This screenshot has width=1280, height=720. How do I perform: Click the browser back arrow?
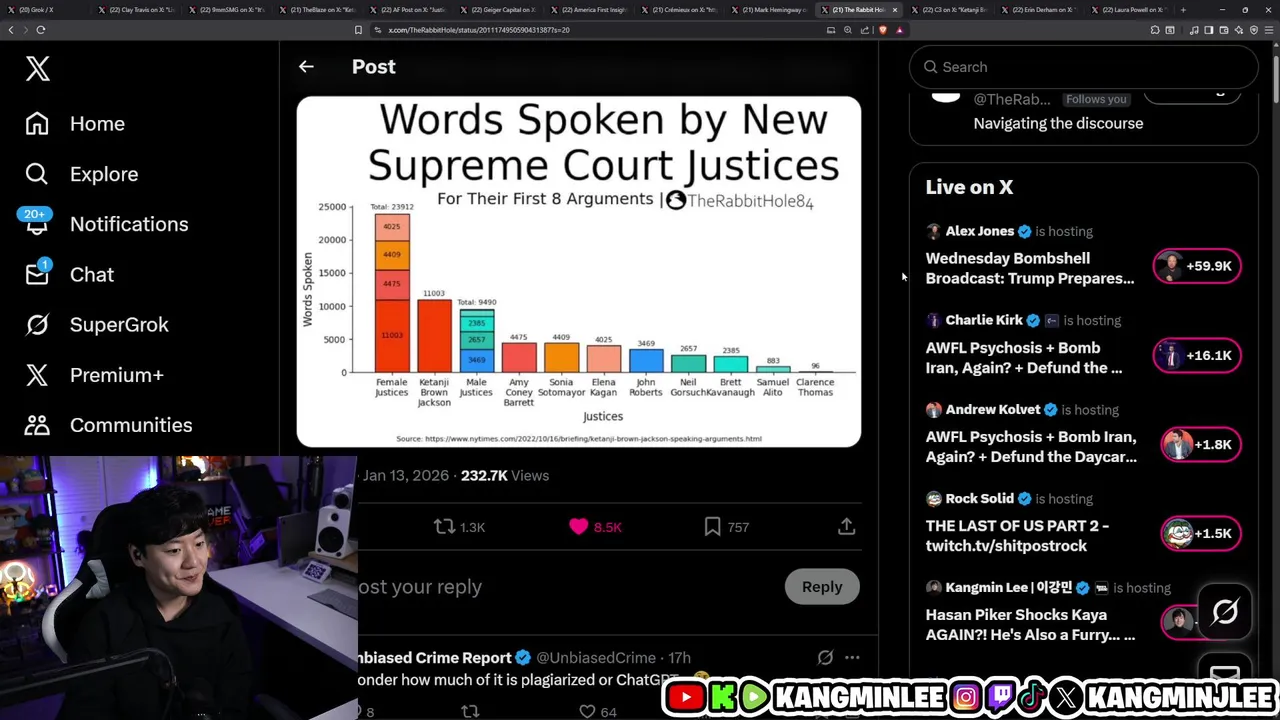tap(11, 30)
